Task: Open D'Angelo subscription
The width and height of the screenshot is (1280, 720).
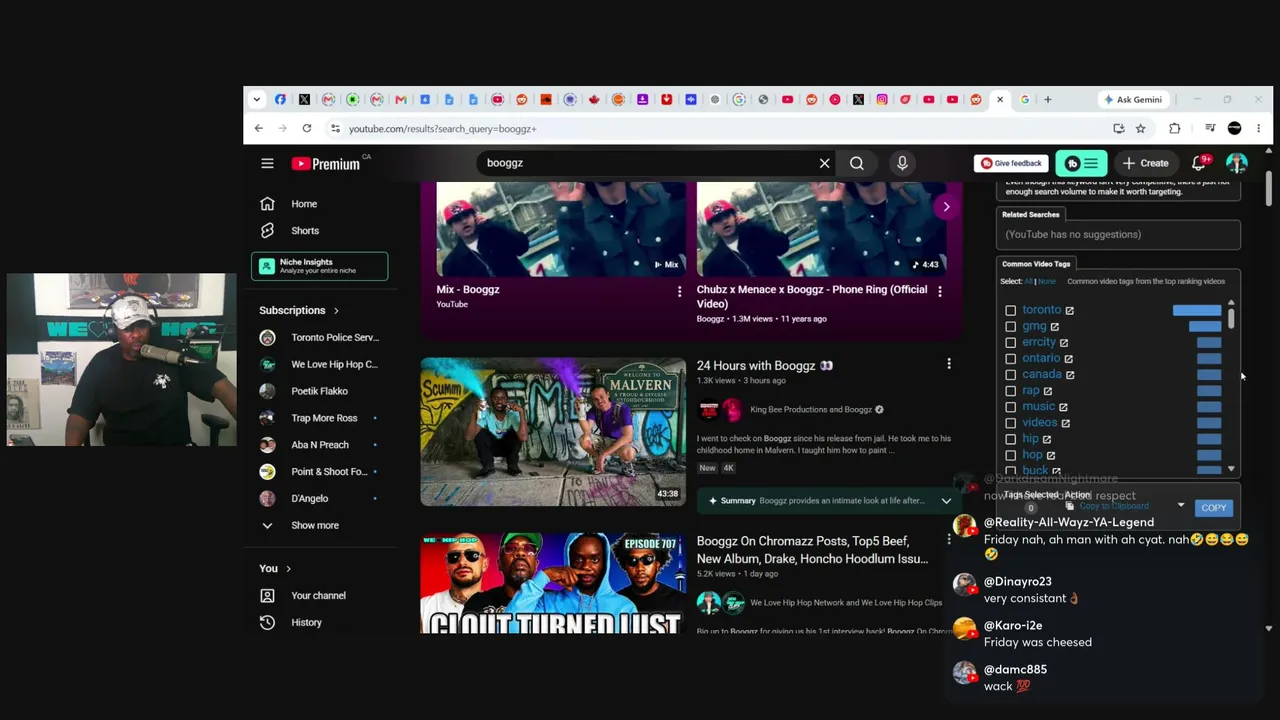Action: coord(320,498)
